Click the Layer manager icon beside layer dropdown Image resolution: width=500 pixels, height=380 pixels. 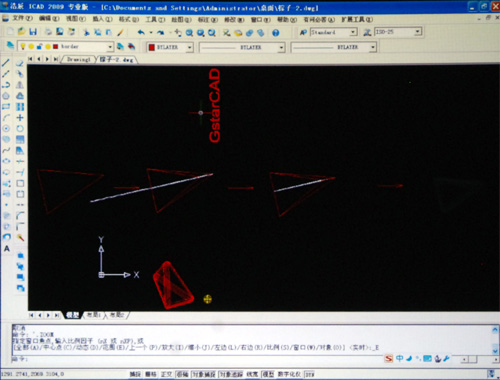coord(10,46)
